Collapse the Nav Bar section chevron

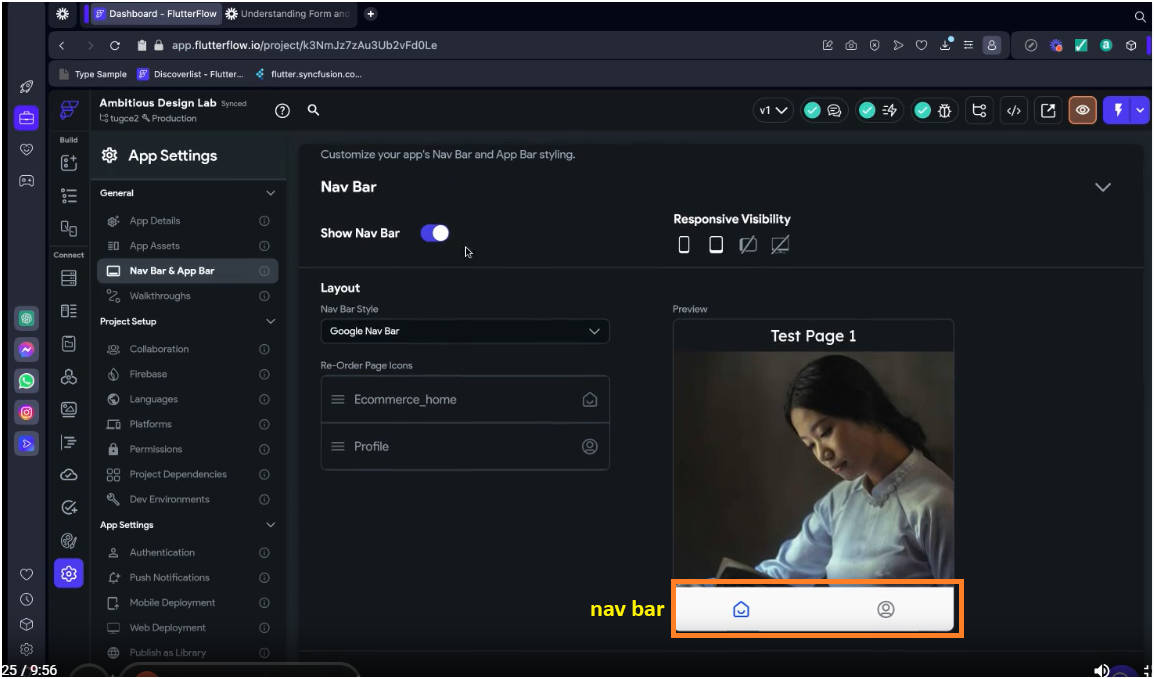pyautogui.click(x=1103, y=187)
